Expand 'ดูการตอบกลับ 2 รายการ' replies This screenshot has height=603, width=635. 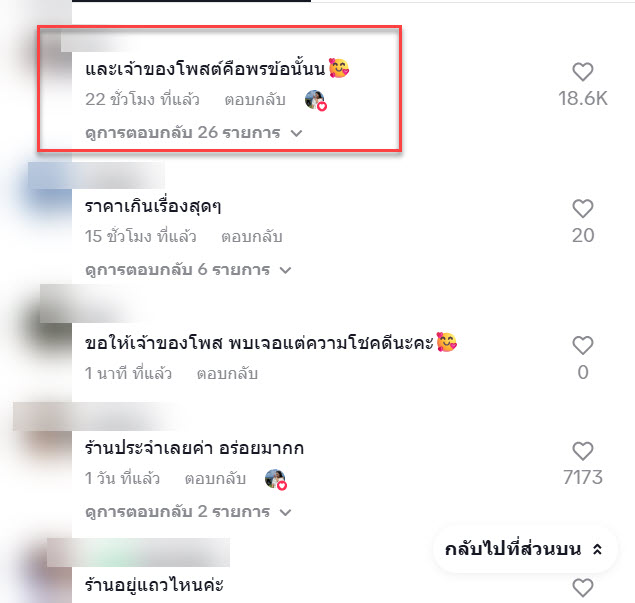click(x=188, y=512)
